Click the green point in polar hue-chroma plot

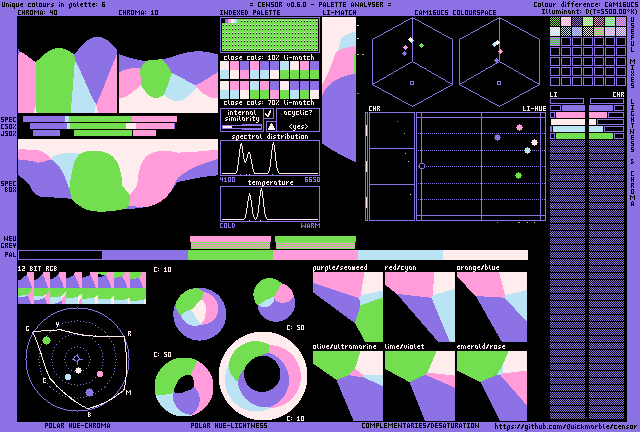coord(46,342)
